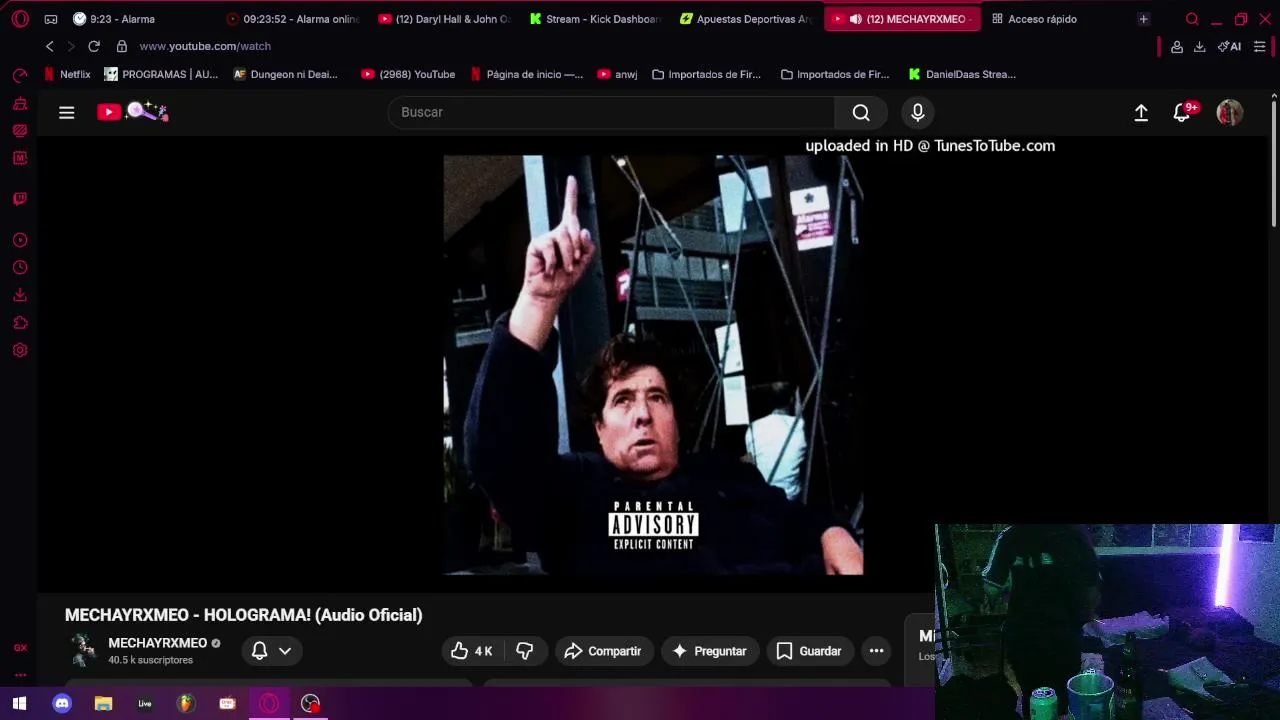This screenshot has width=1280, height=720.
Task: Click the 40.5 k suscriptores text
Action: point(151,660)
